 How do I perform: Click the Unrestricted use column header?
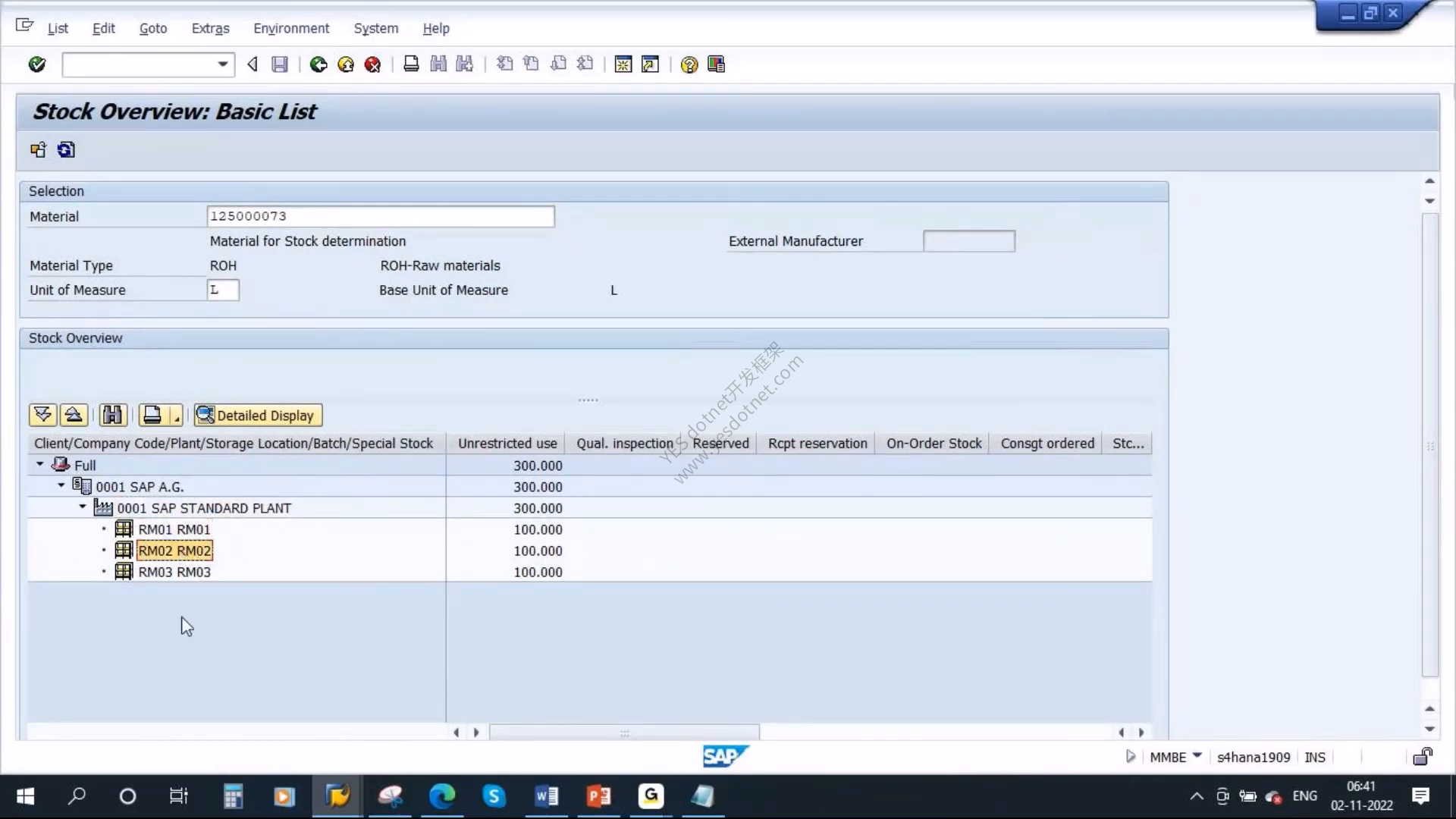507,444
